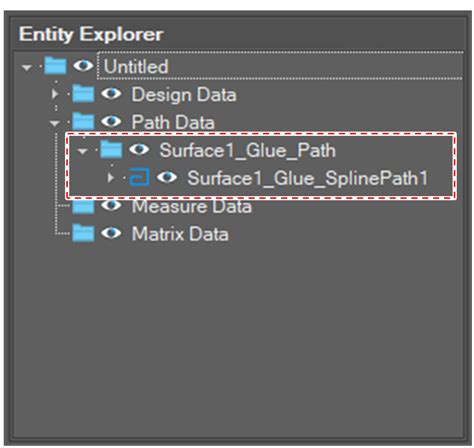The width and height of the screenshot is (474, 448).
Task: Collapse the Surface1_Glue_Path folder
Action: 82,151
